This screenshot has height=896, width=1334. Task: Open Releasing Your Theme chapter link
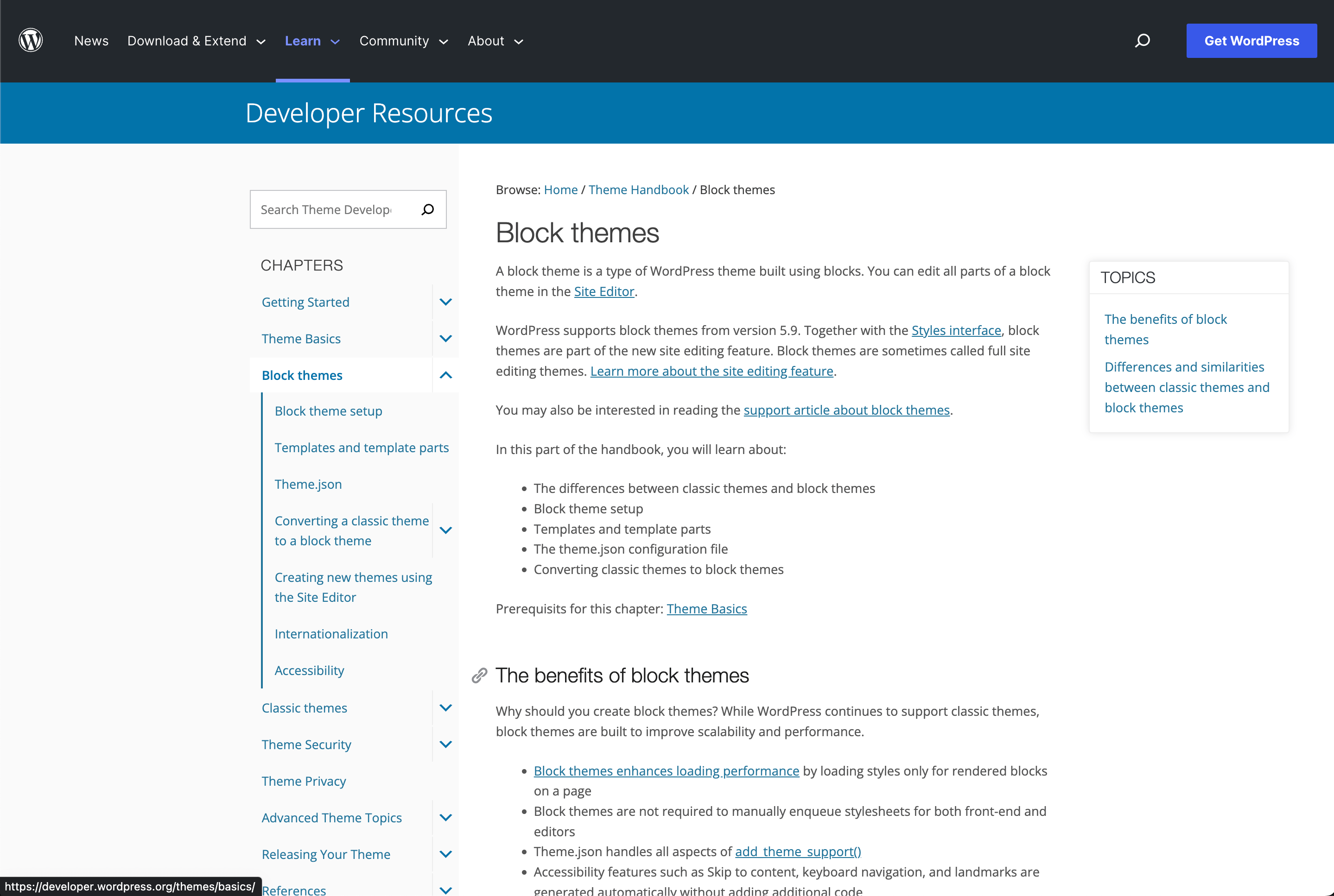(326, 854)
